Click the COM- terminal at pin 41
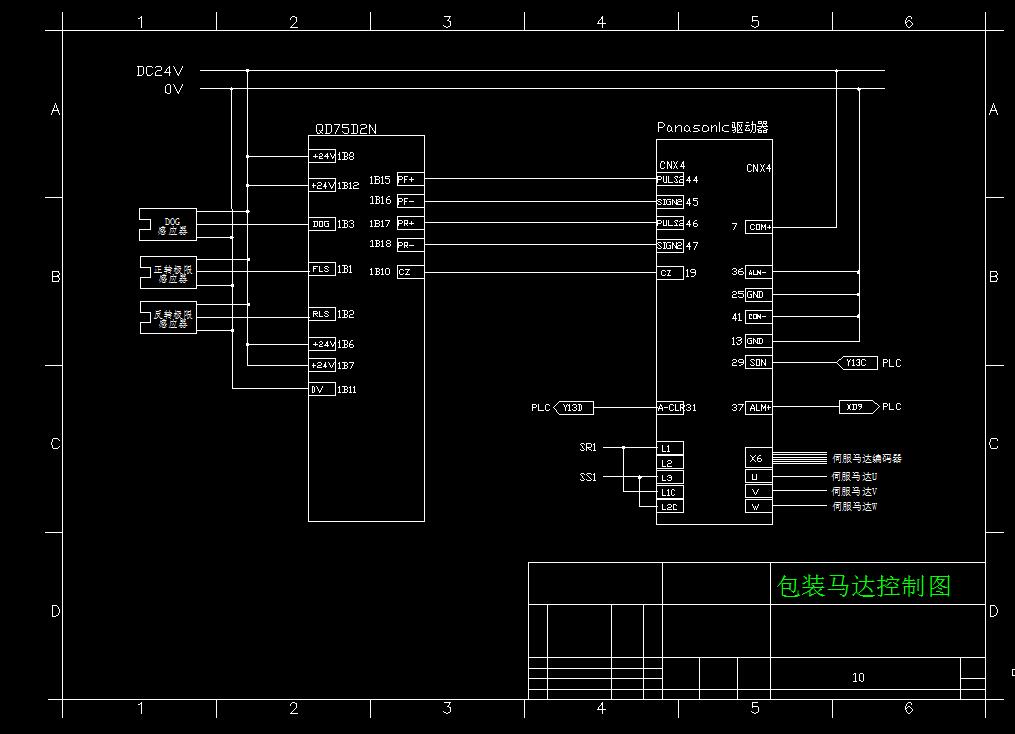1015x734 pixels. [759, 317]
